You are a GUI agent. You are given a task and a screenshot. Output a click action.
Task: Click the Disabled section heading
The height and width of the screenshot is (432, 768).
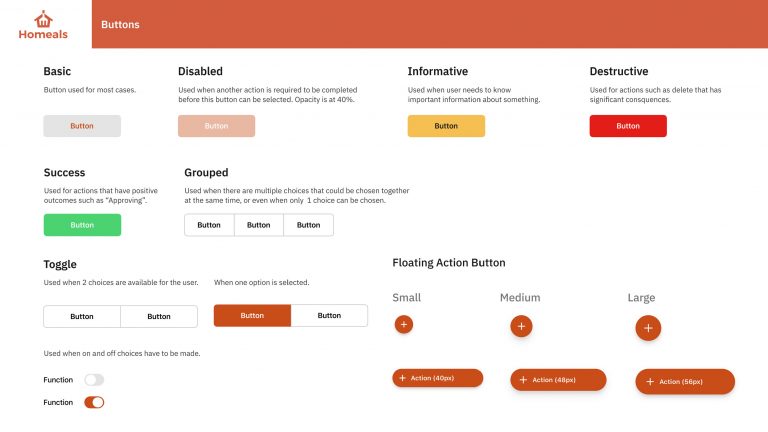[200, 72]
